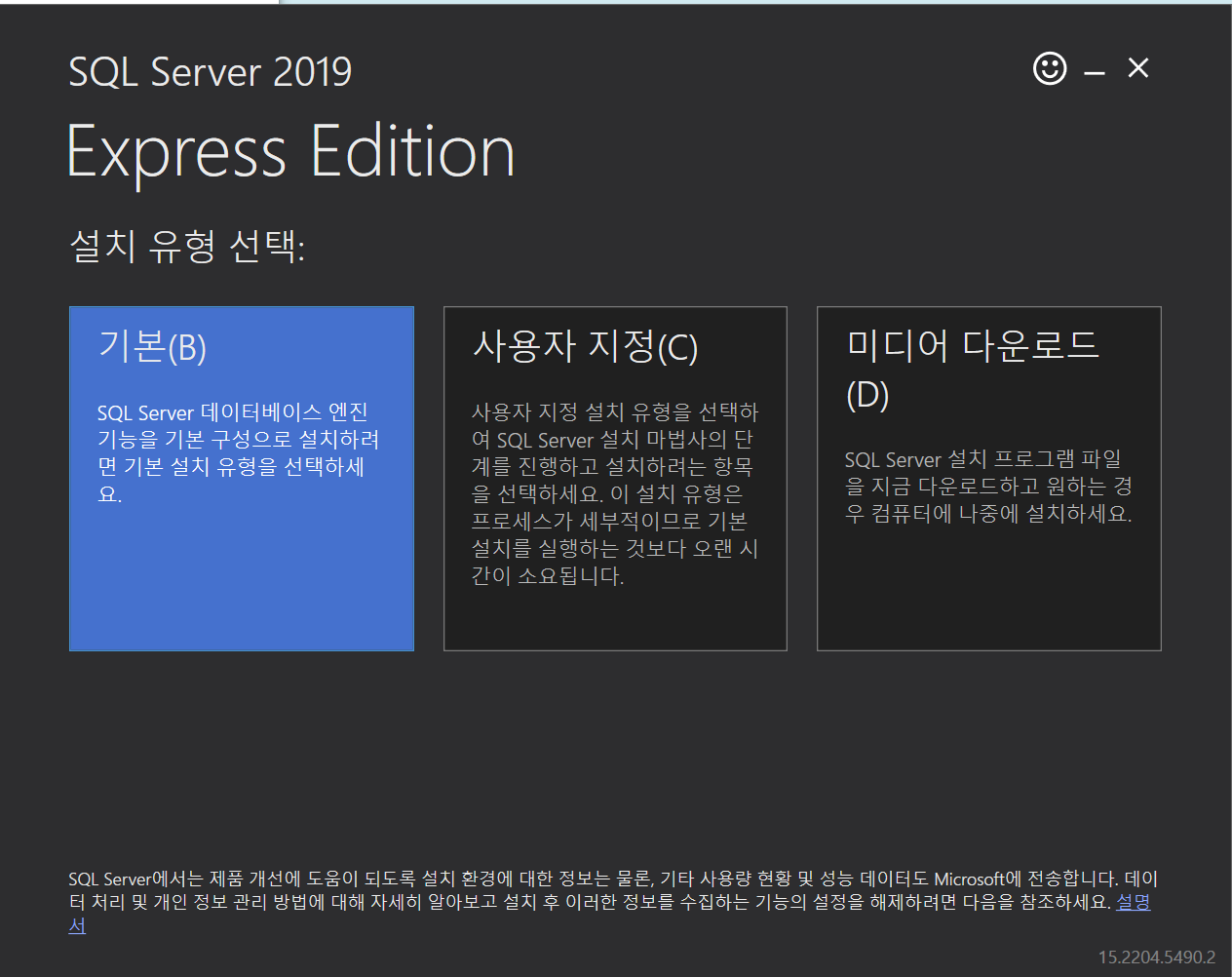This screenshot has height=977, width=1232.
Task: Click the SQL Server 2019 title text
Action: [x=210, y=72]
